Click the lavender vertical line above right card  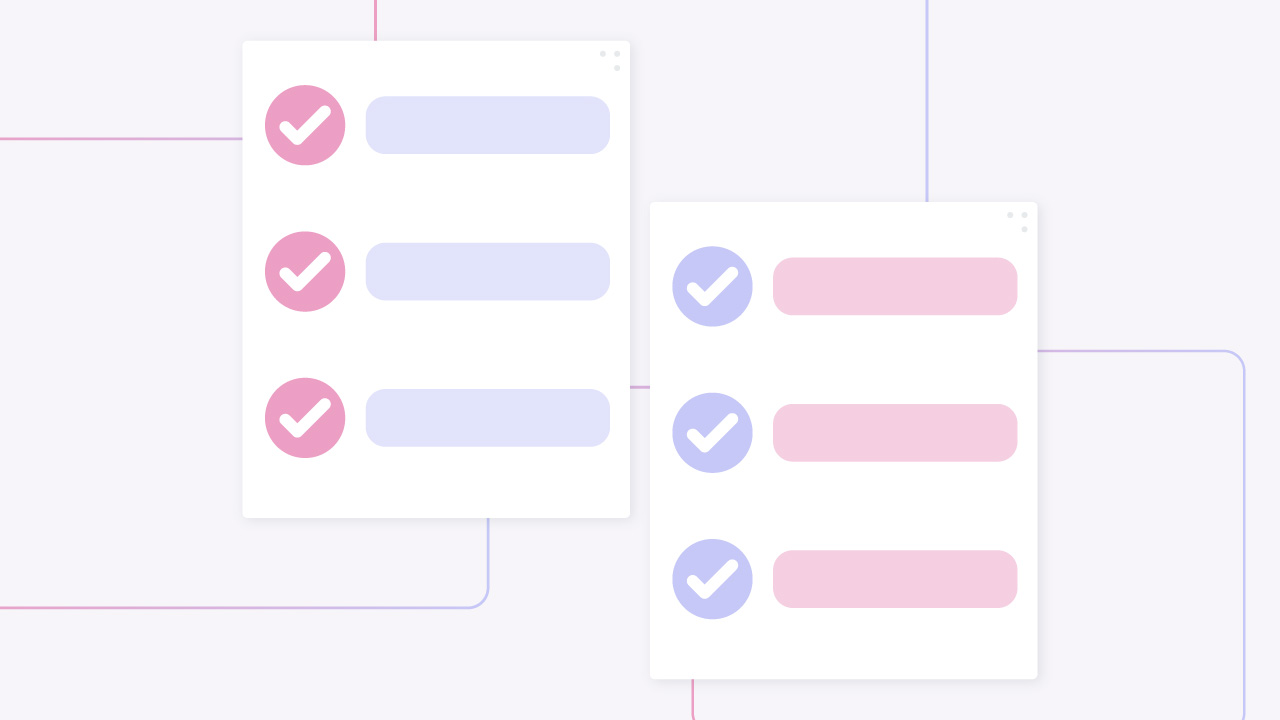(927, 101)
